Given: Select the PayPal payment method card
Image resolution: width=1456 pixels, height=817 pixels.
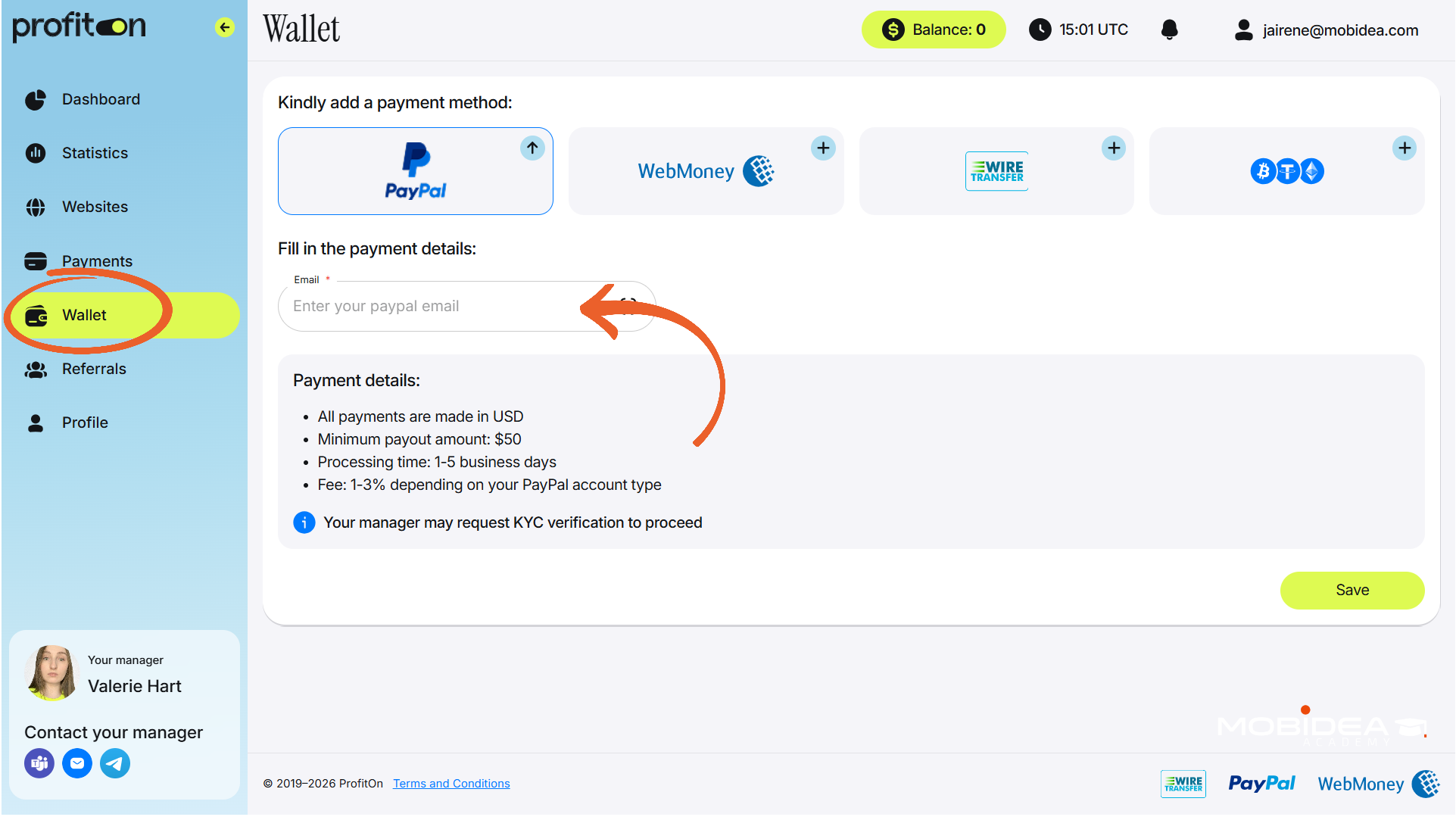Looking at the screenshot, I should (415, 171).
